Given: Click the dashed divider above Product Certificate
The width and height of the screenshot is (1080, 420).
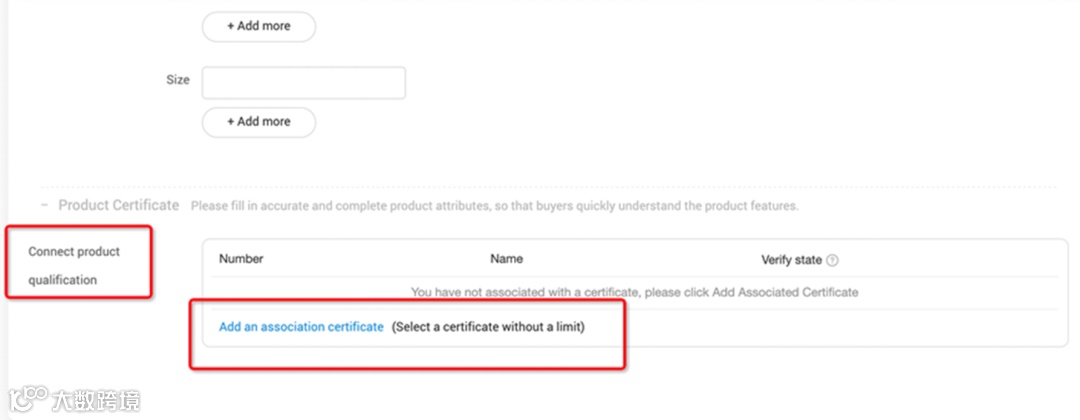Looking at the screenshot, I should coord(548,186).
